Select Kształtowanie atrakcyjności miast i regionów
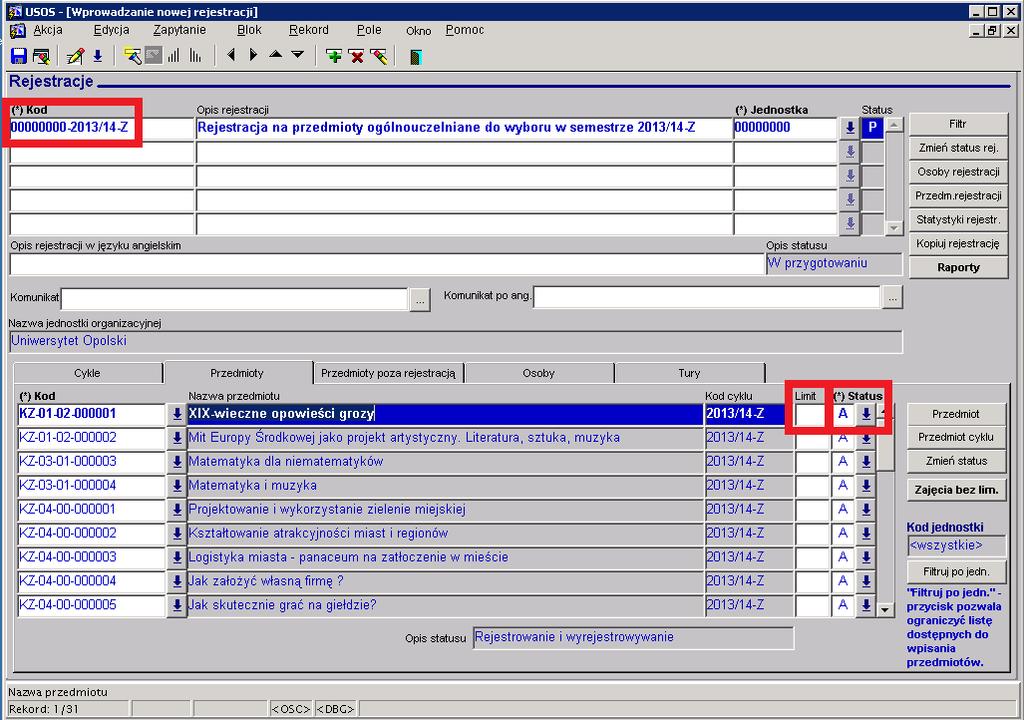Image resolution: width=1024 pixels, height=720 pixels. click(445, 533)
